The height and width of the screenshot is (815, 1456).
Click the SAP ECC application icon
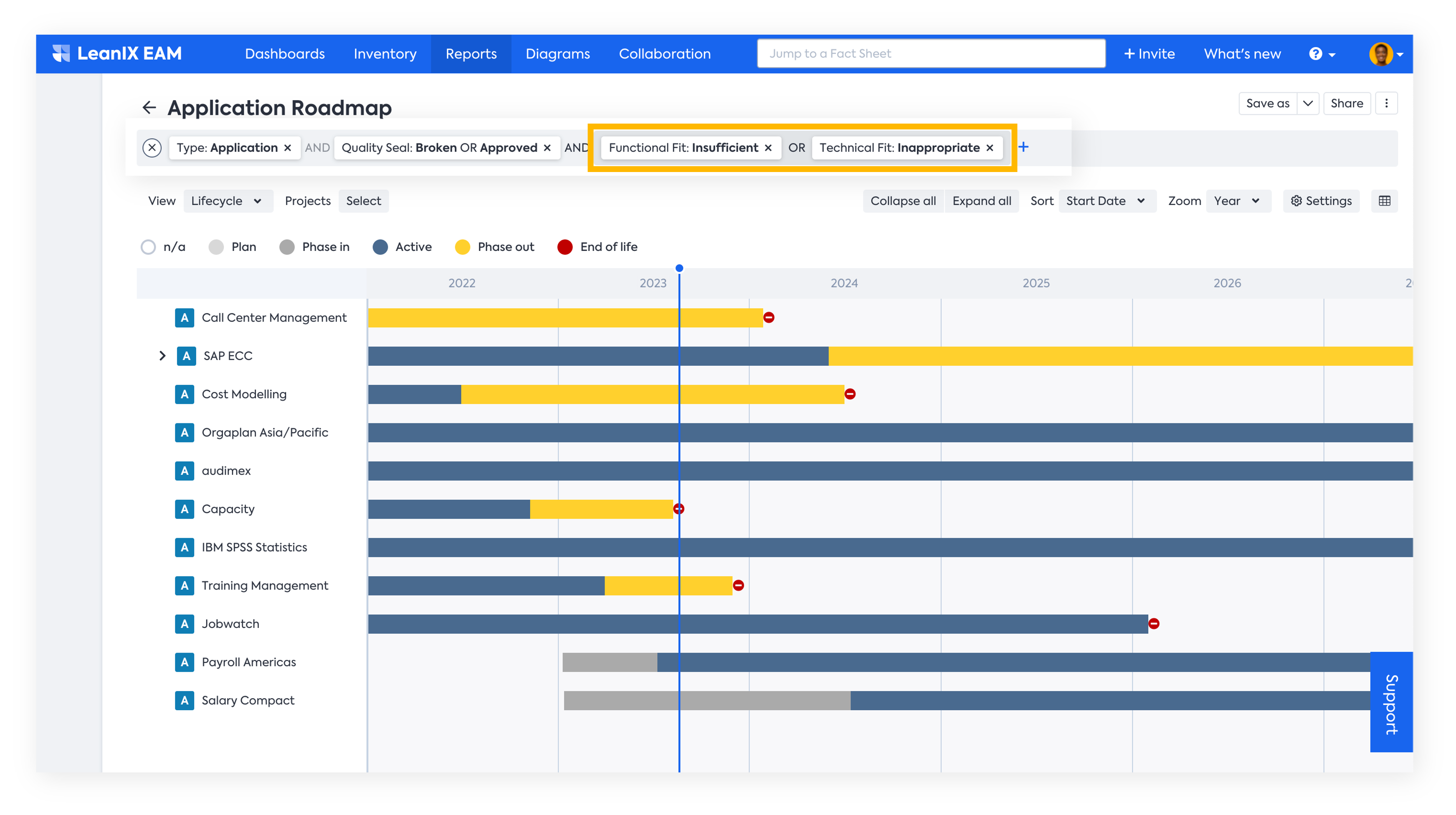pyautogui.click(x=186, y=356)
